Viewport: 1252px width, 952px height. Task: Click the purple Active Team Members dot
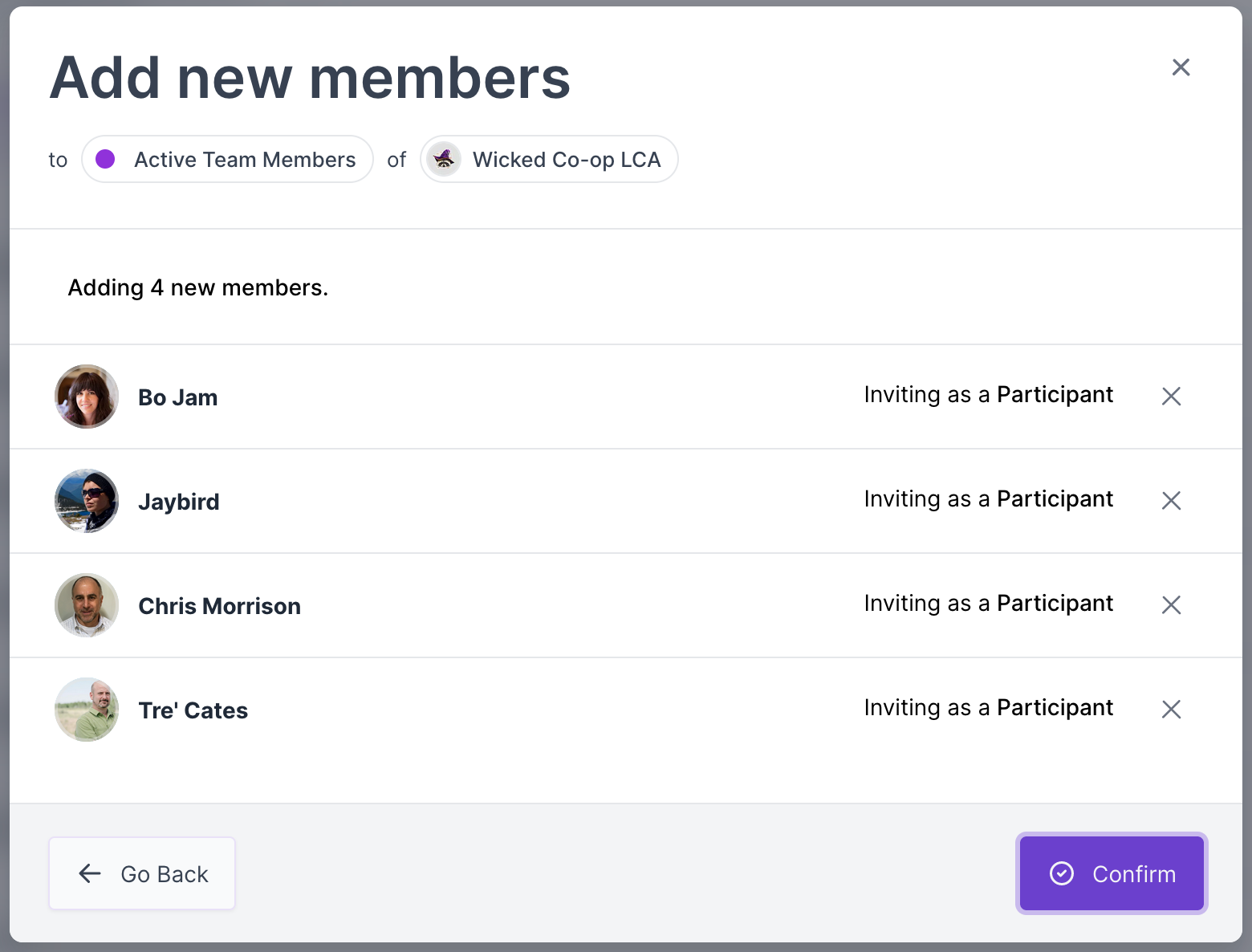105,159
